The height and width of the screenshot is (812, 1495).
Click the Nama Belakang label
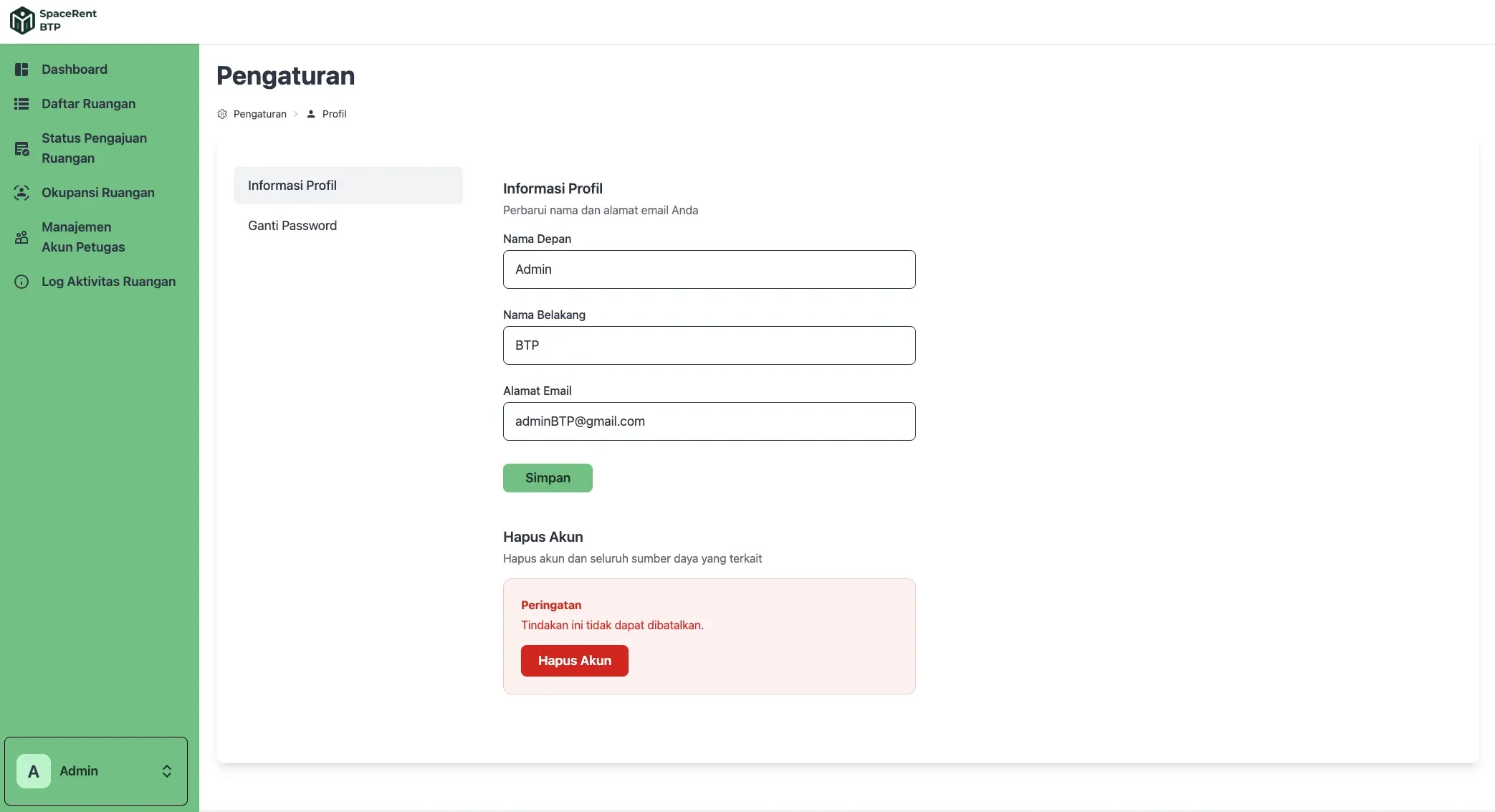tap(544, 315)
